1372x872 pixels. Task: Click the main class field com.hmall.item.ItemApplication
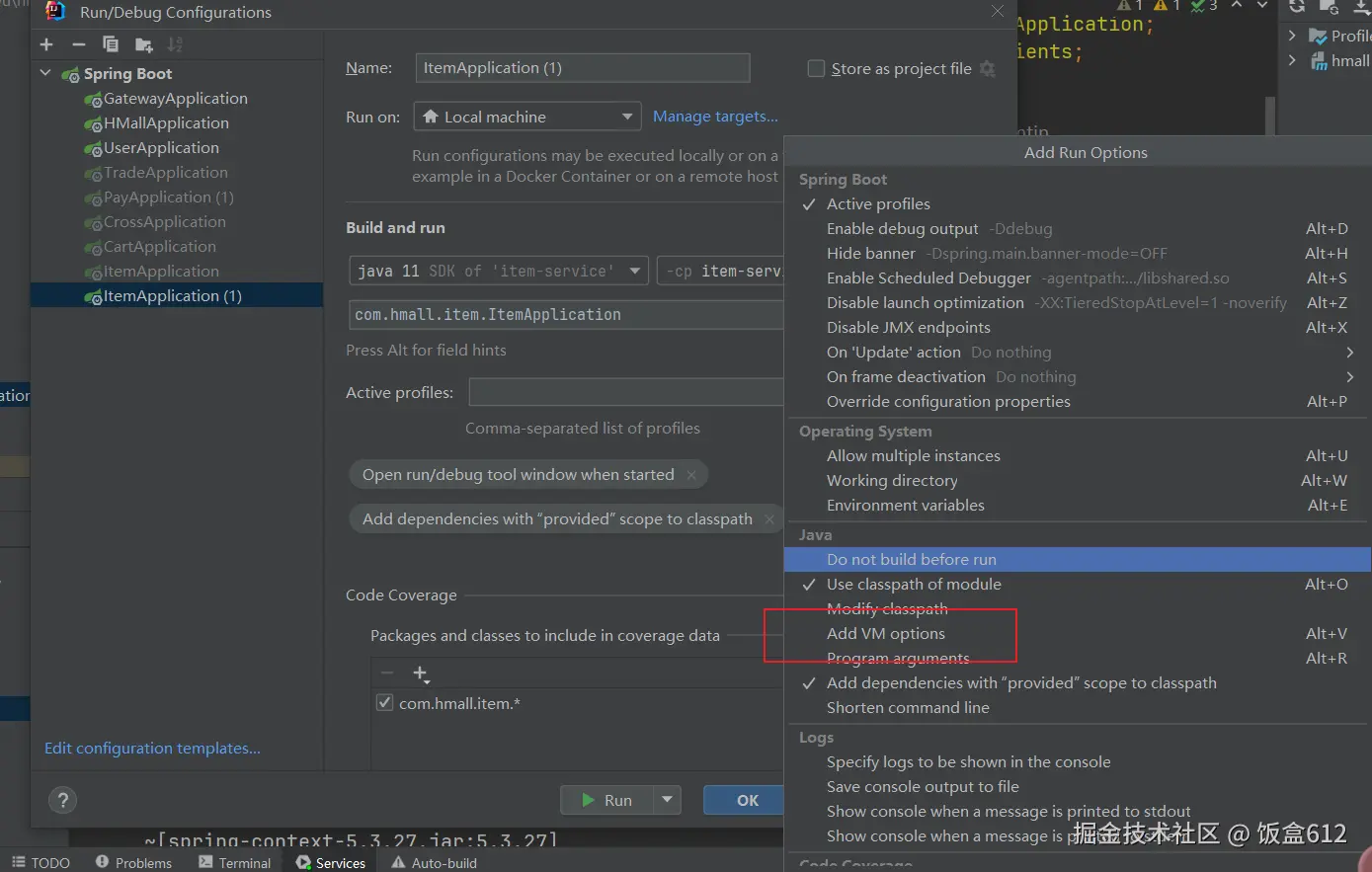pyautogui.click(x=567, y=314)
